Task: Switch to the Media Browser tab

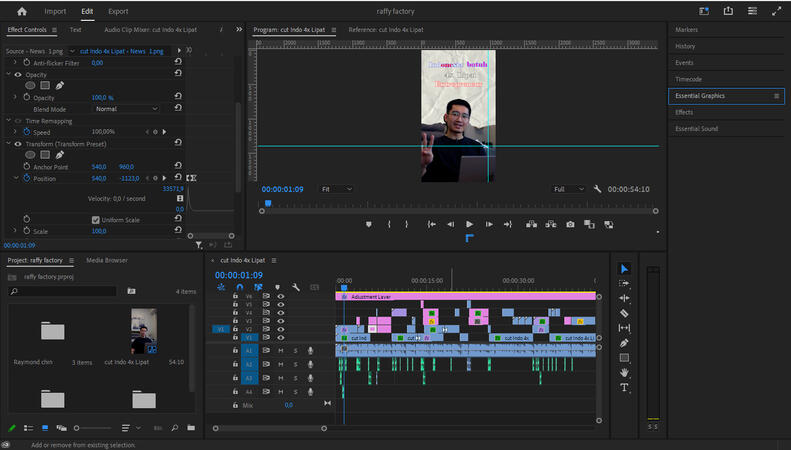Action: pos(107,260)
